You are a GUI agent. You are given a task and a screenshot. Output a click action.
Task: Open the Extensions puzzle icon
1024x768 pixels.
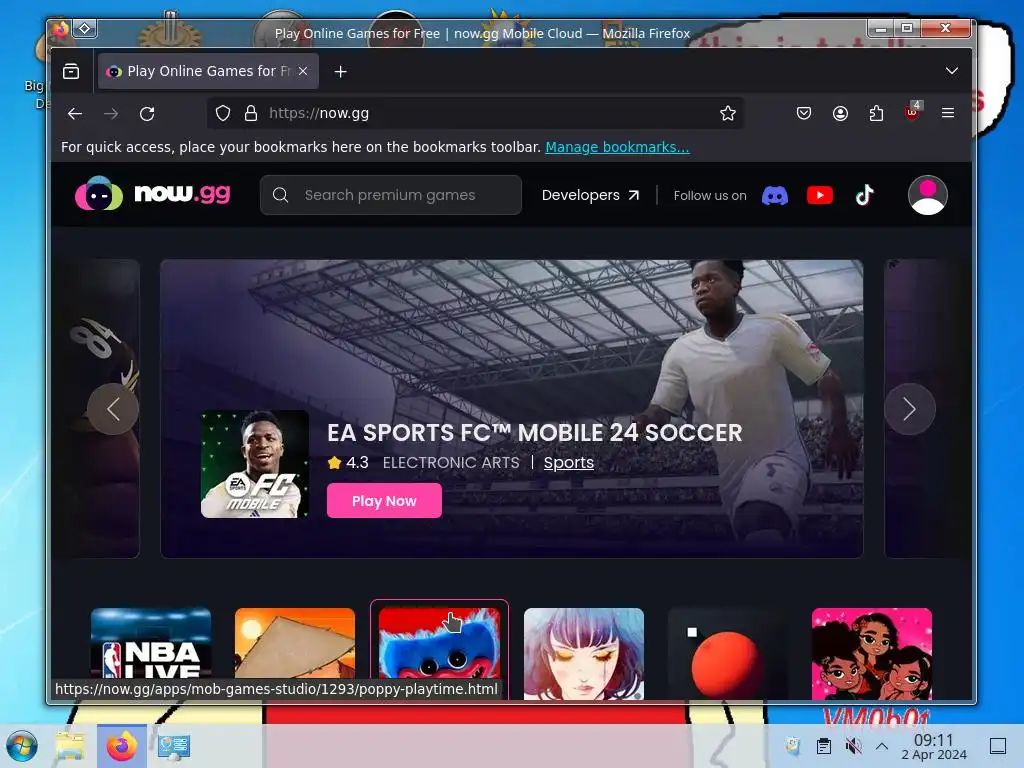(x=876, y=114)
